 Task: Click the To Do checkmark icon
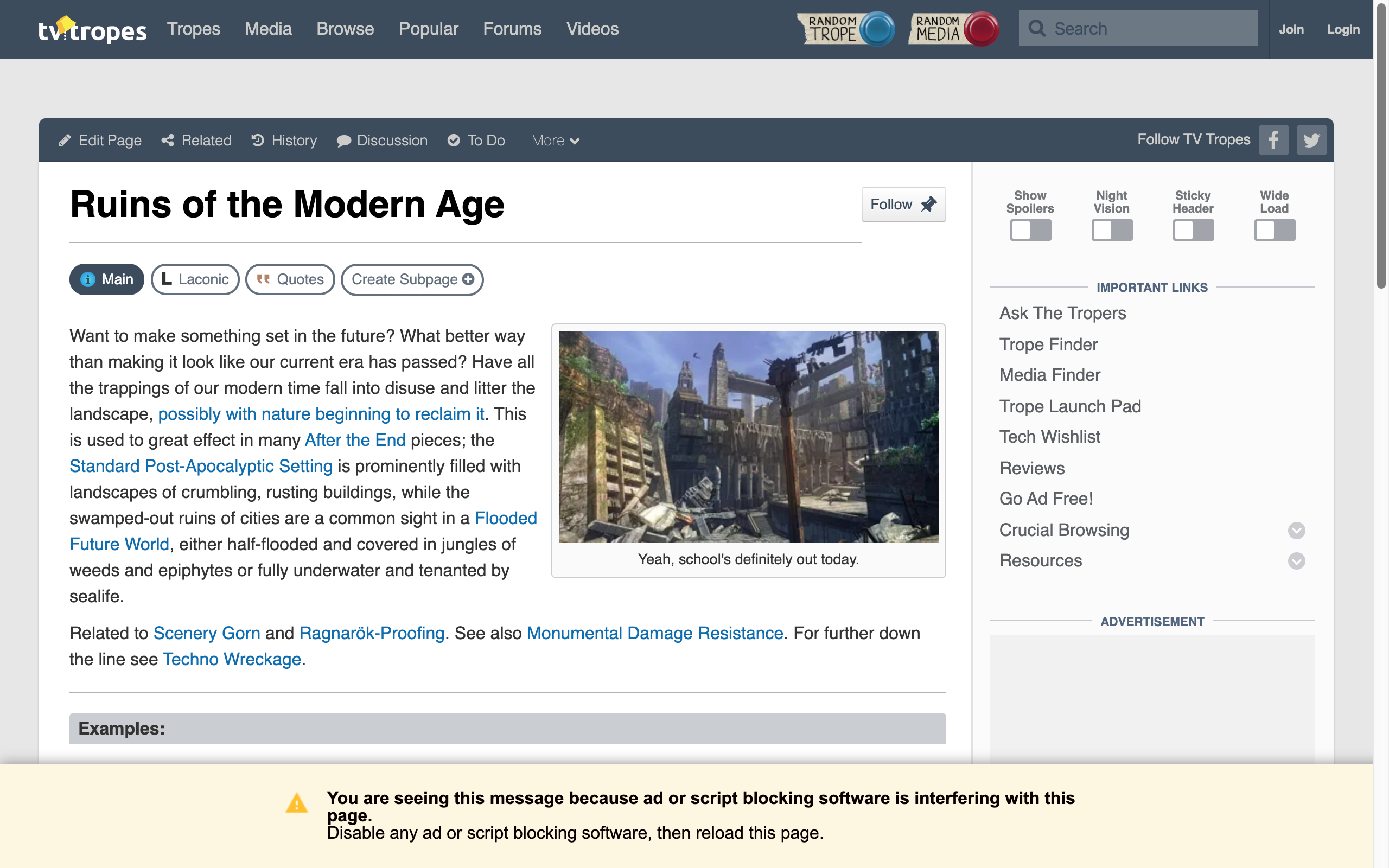coord(454,141)
